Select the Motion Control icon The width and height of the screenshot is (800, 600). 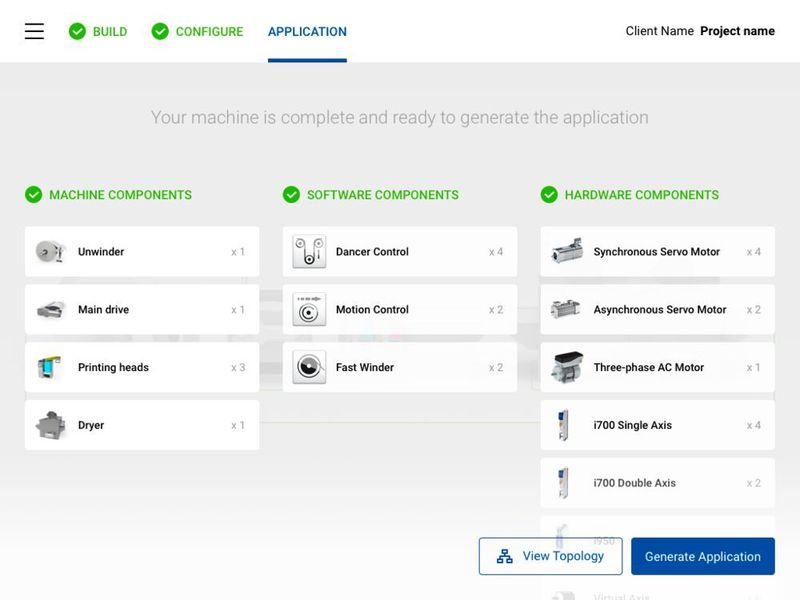(x=309, y=310)
